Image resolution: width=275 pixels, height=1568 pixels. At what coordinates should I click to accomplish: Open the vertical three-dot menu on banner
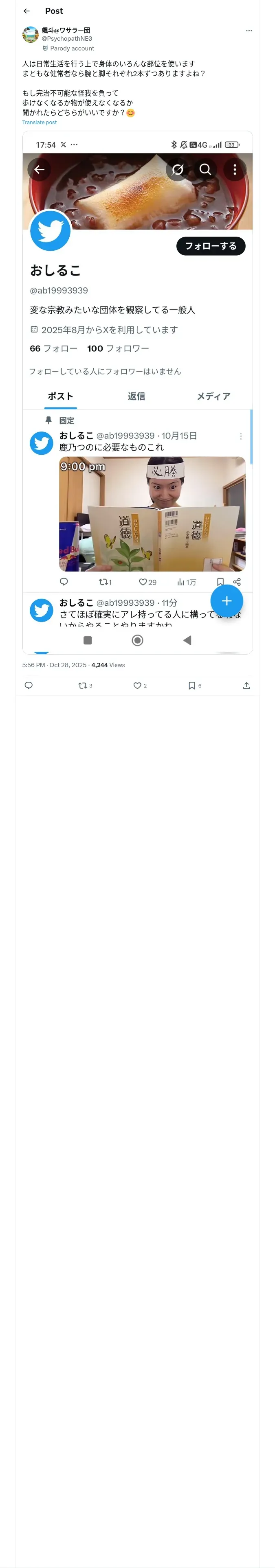[235, 169]
